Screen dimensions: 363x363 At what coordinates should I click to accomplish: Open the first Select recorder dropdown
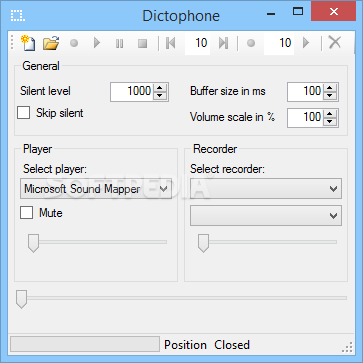[x=266, y=189]
